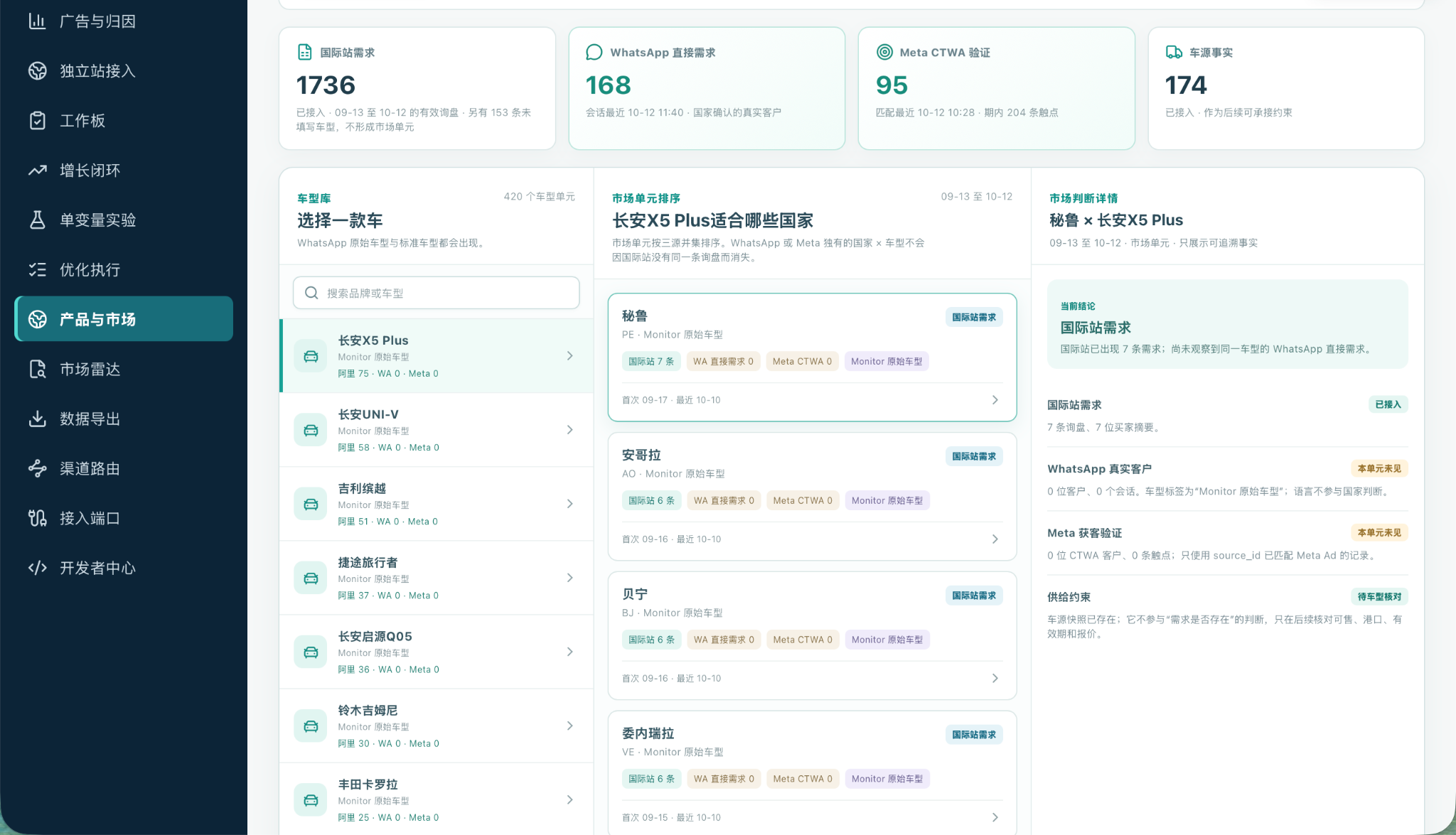Viewport: 1456px width, 835px height.
Task: Click the 待车型核对 status badge
Action: pyautogui.click(x=1379, y=597)
